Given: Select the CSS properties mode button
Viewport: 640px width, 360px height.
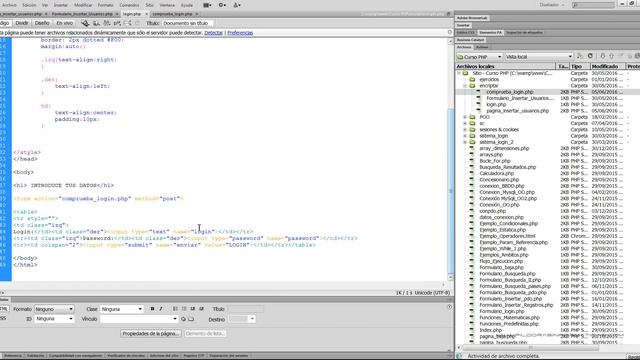Looking at the screenshot, I should click(x=4, y=318).
